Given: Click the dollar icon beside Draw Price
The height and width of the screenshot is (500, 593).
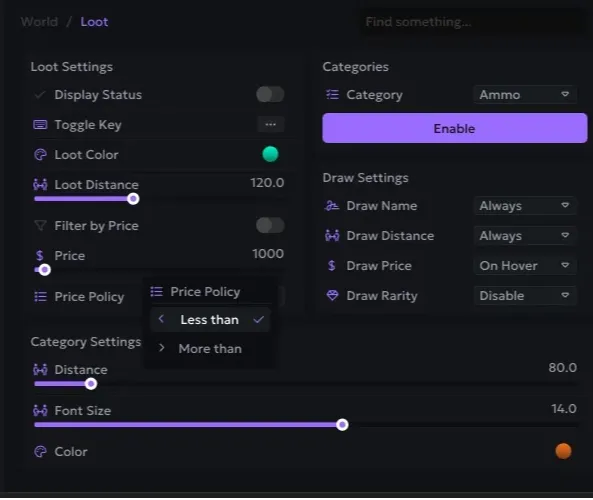Looking at the screenshot, I should [x=332, y=266].
